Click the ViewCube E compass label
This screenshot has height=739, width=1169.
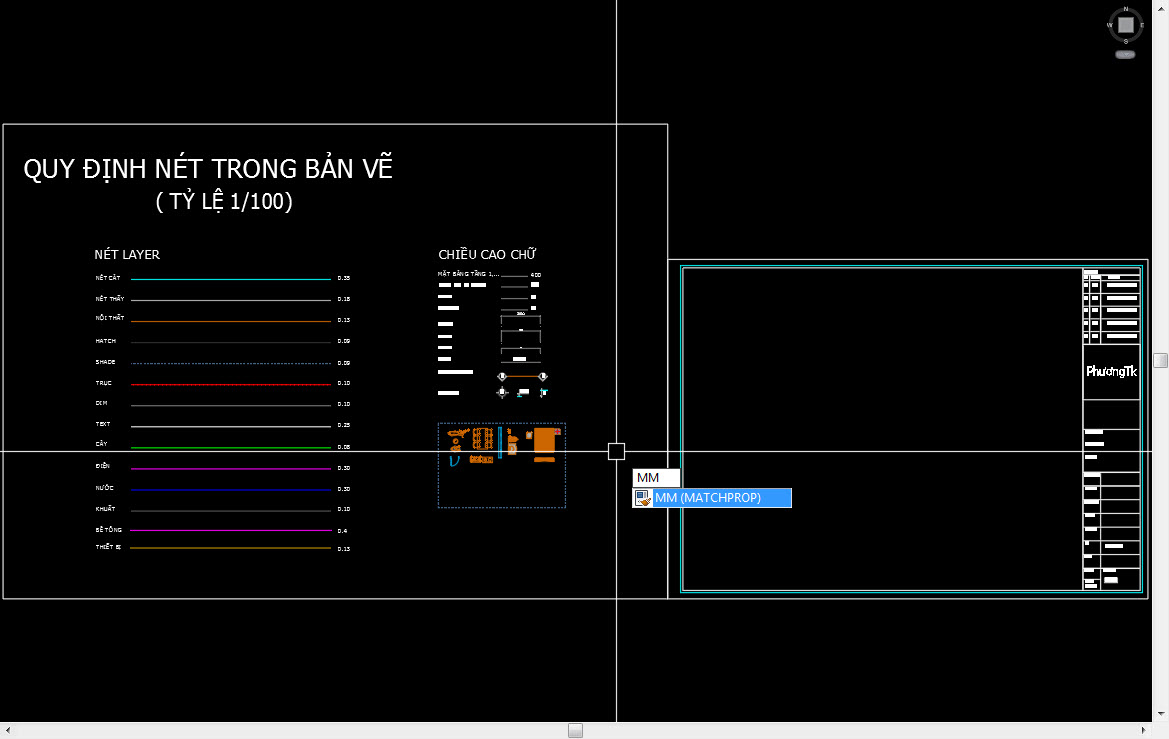click(1142, 25)
